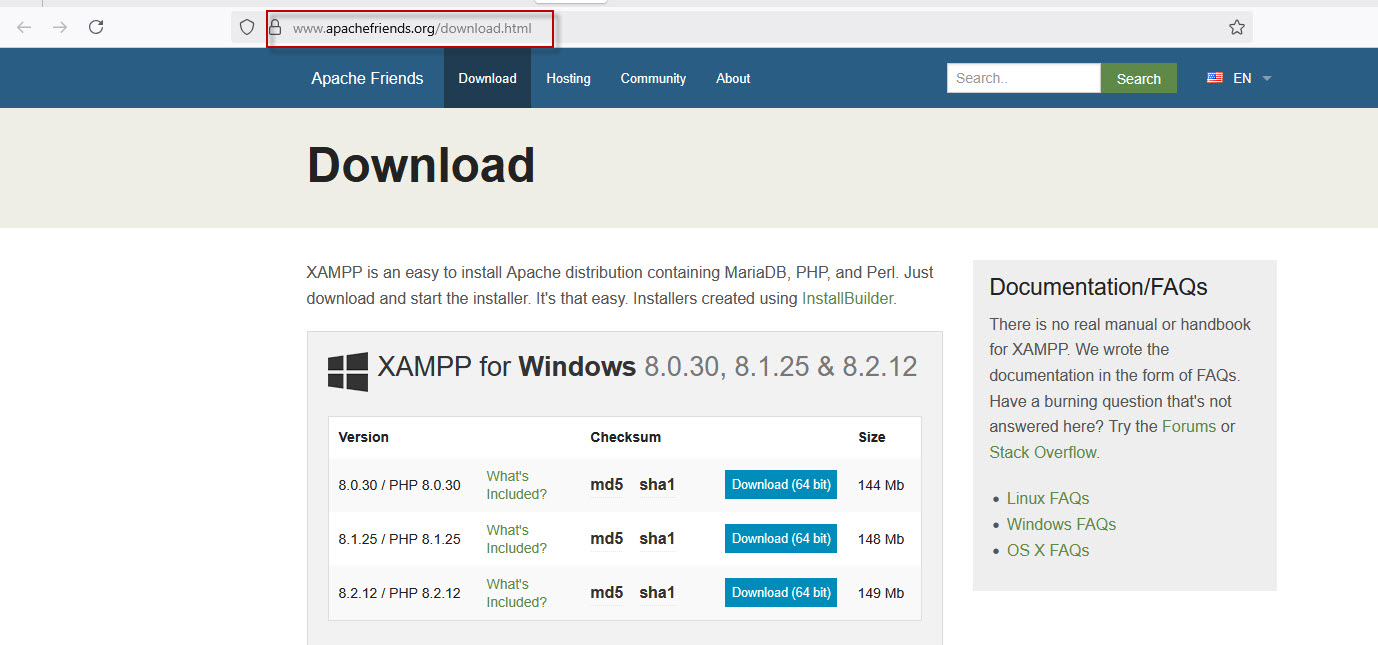Click the Size column header

pos(872,437)
